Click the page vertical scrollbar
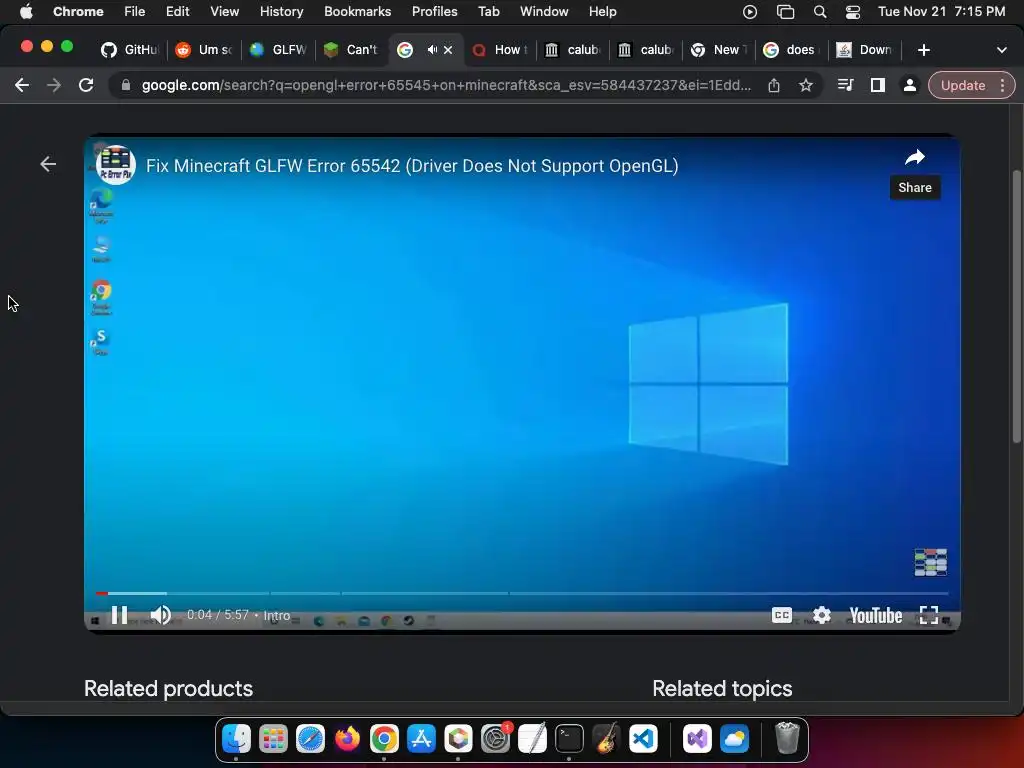 pyautogui.click(x=1017, y=307)
